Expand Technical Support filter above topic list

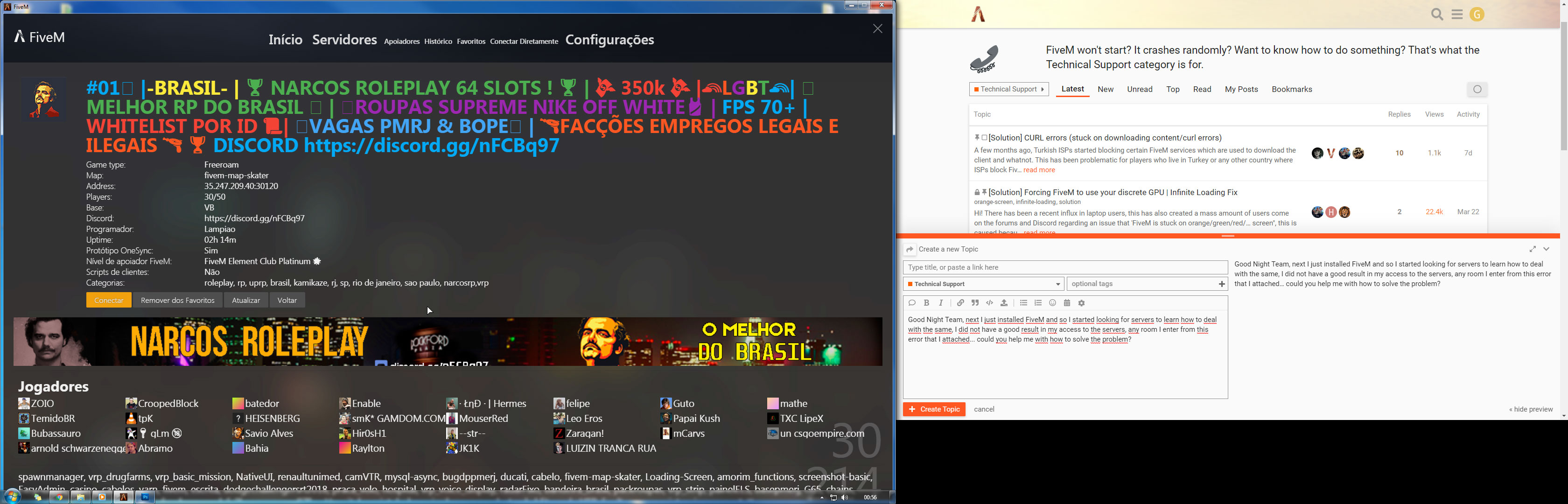click(x=1008, y=90)
